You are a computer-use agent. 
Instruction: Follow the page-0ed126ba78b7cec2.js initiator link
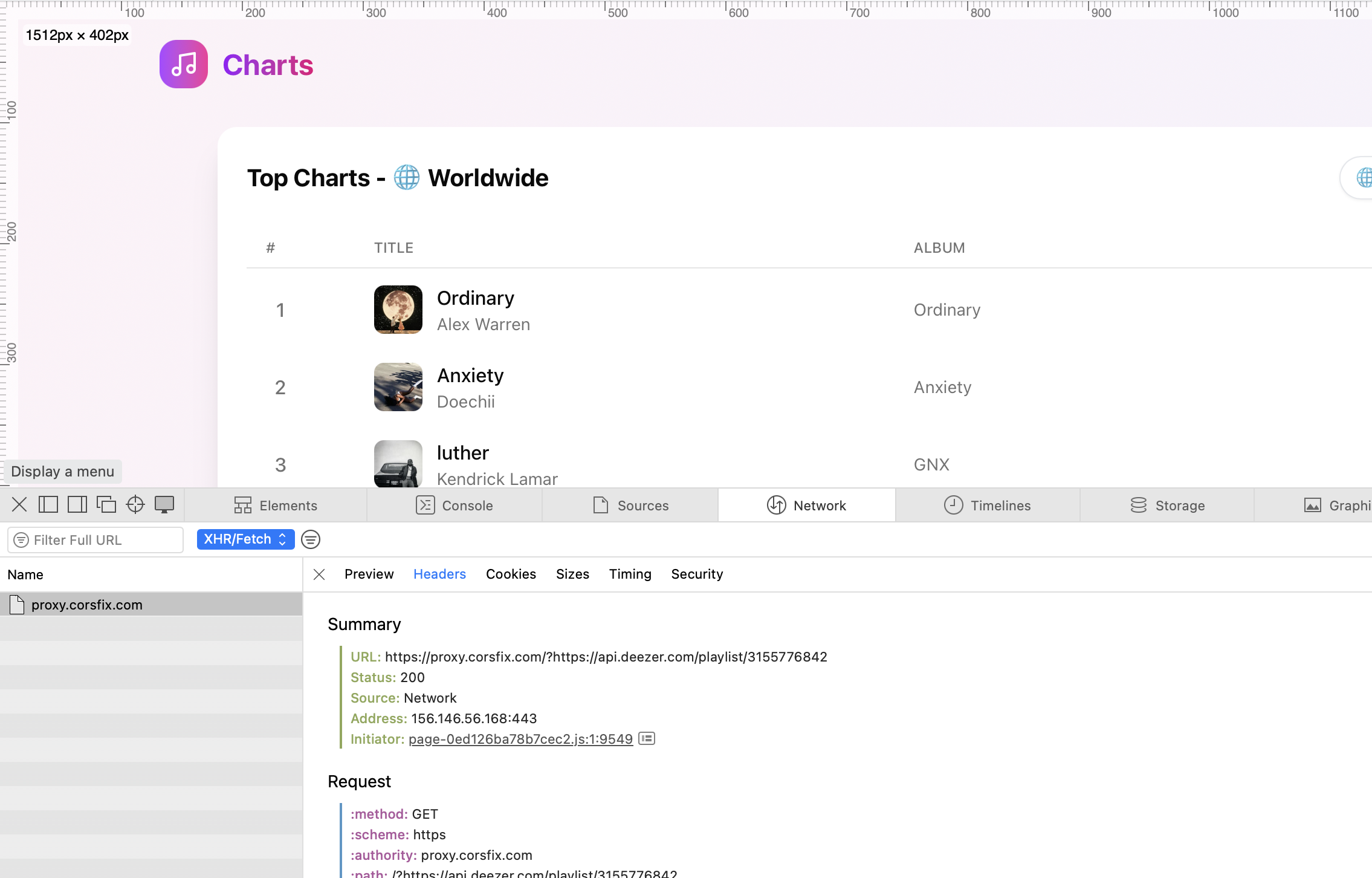click(520, 739)
